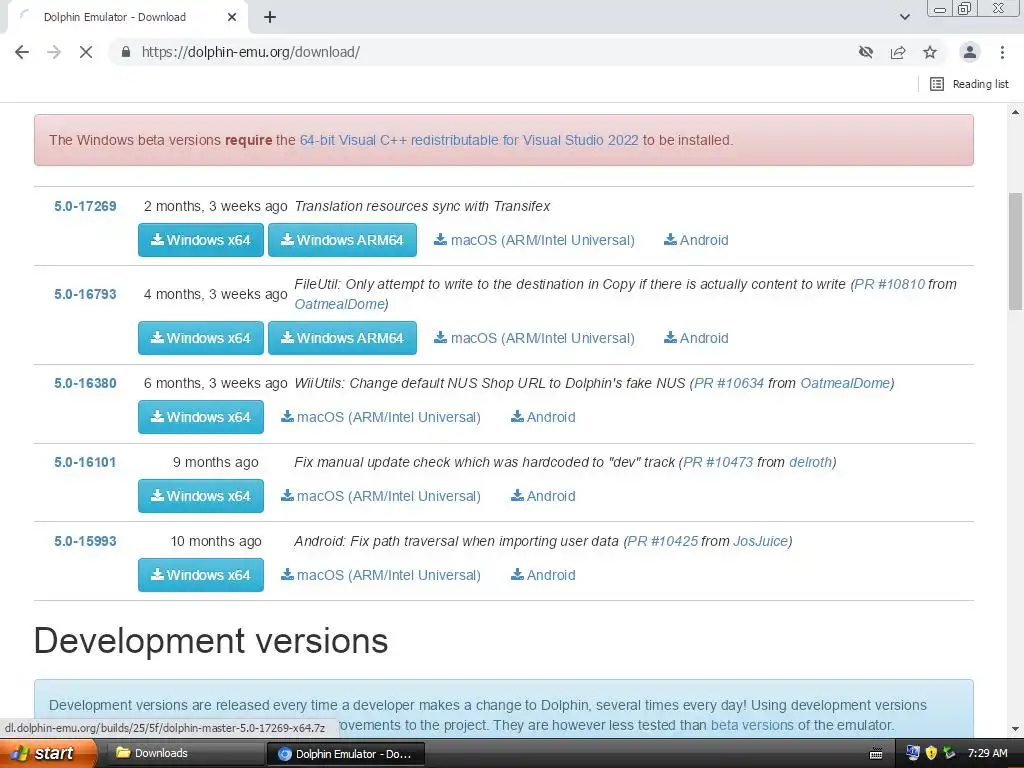
Task: Download Windows x64 for 5.0-16380
Action: tap(200, 417)
